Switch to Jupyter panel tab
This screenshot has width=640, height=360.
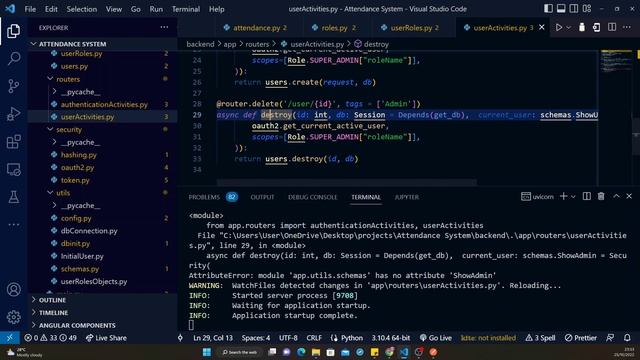(407, 197)
